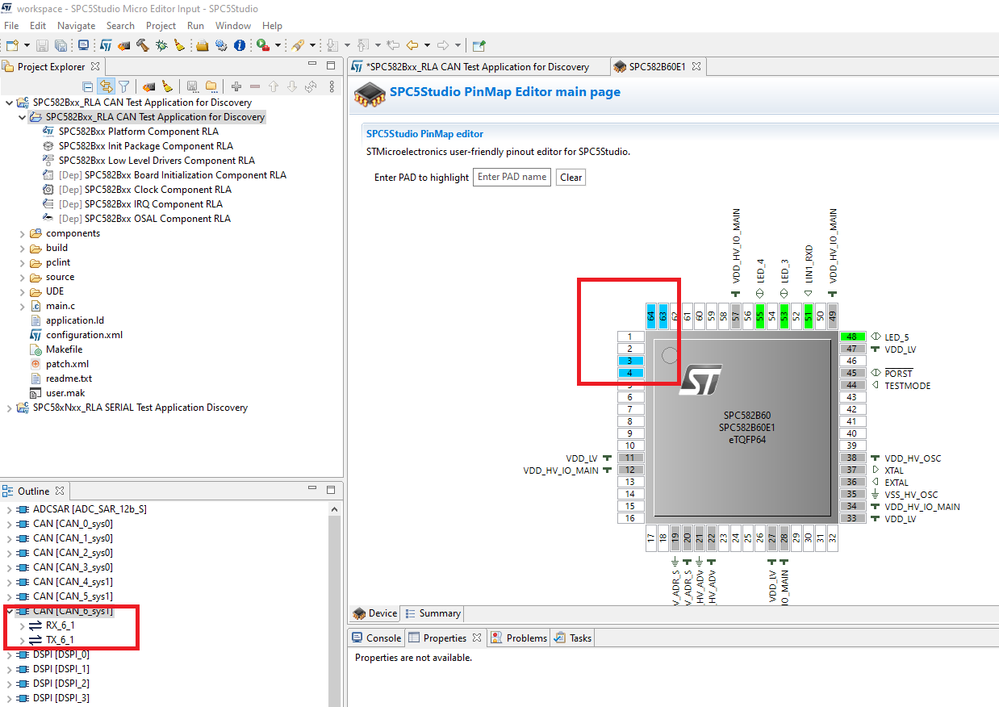Open dropdown next to Run toolbox icon
This screenshot has height=707, width=999.
[278, 45]
